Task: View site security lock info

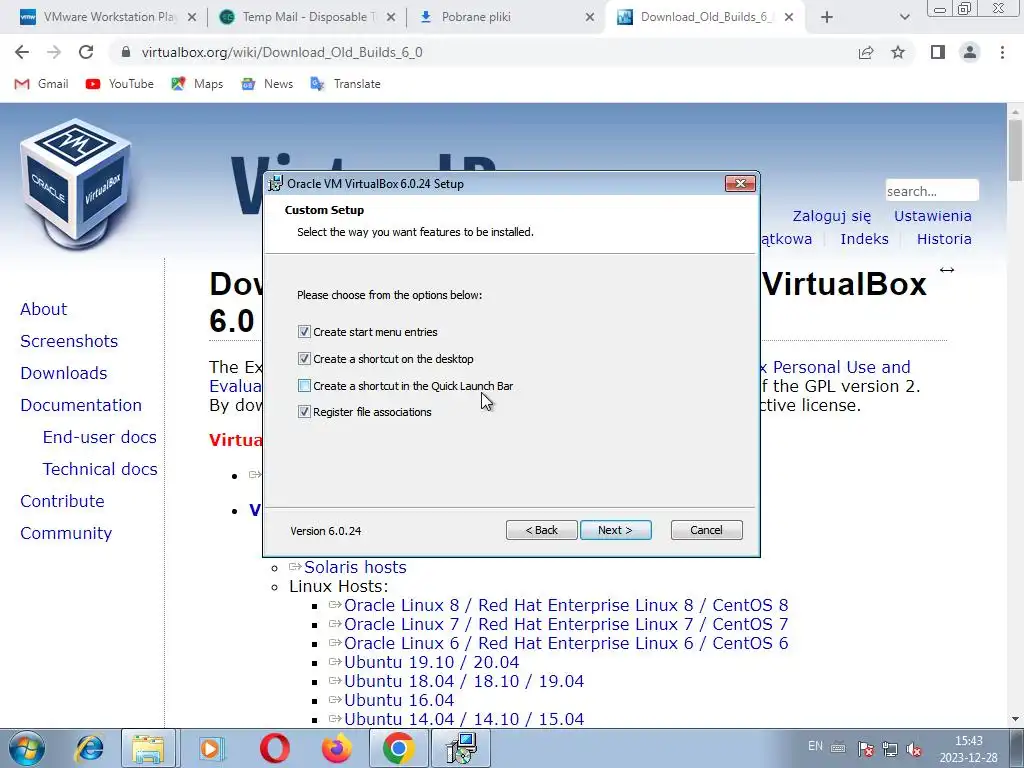Action: [127, 52]
